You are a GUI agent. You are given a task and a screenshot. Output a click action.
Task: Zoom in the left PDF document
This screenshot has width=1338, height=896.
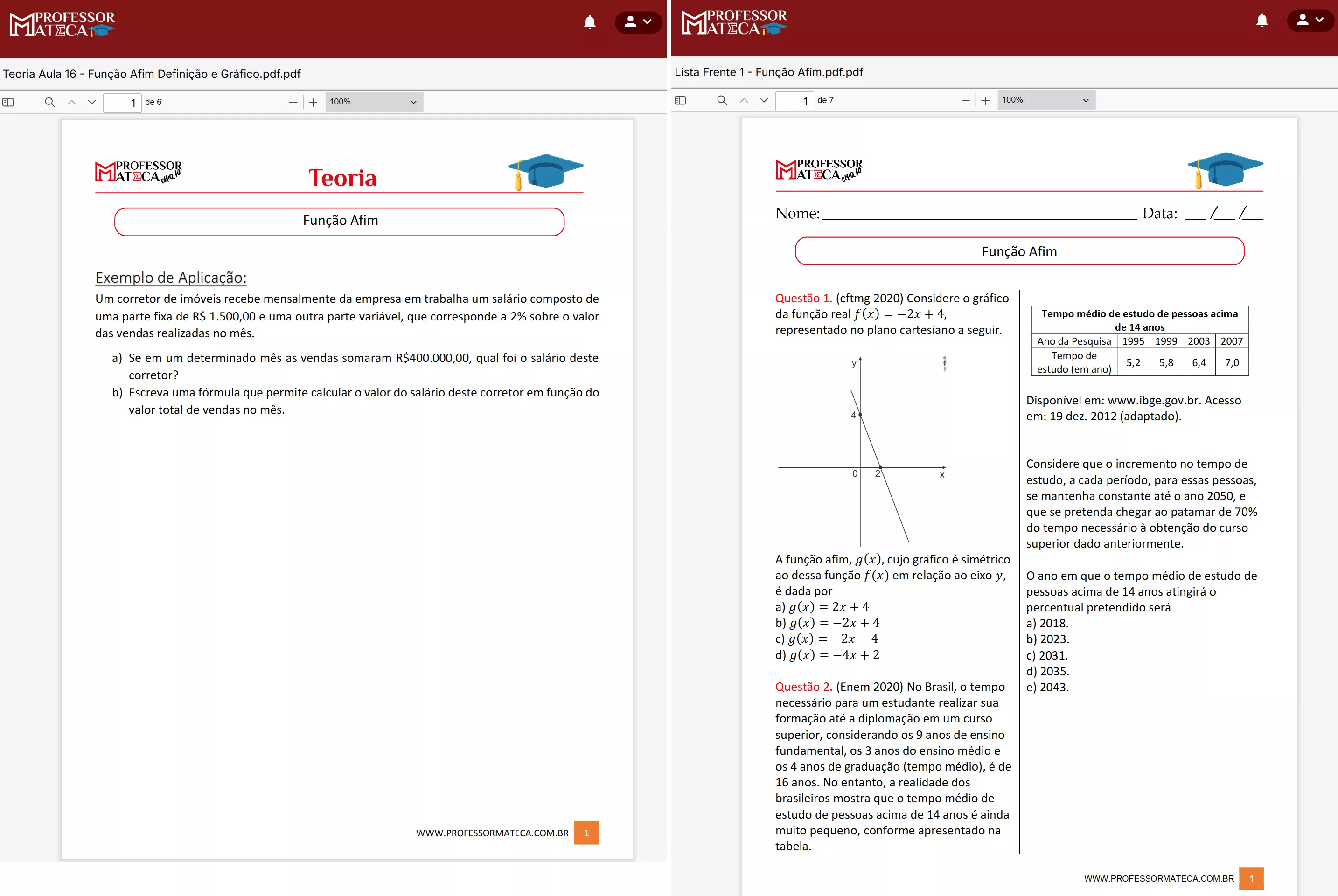(x=313, y=102)
